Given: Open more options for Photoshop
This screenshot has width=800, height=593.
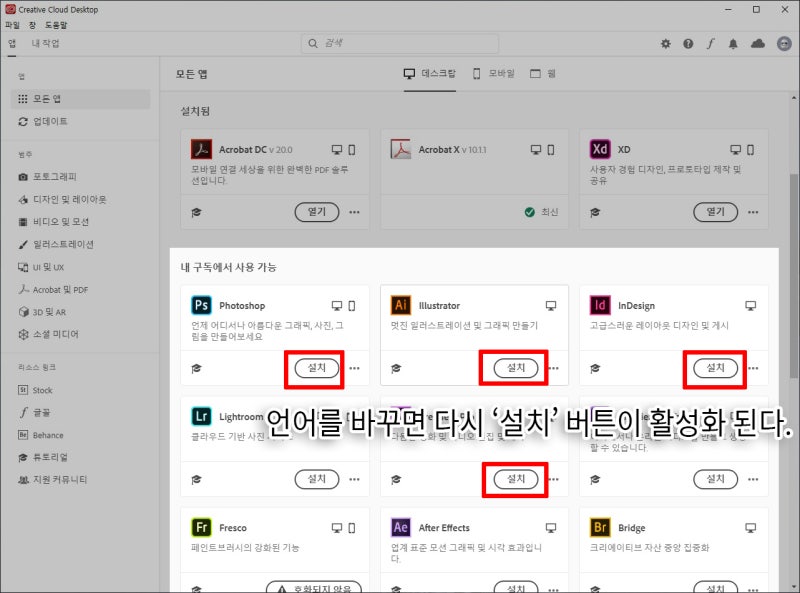Looking at the screenshot, I should 355,368.
